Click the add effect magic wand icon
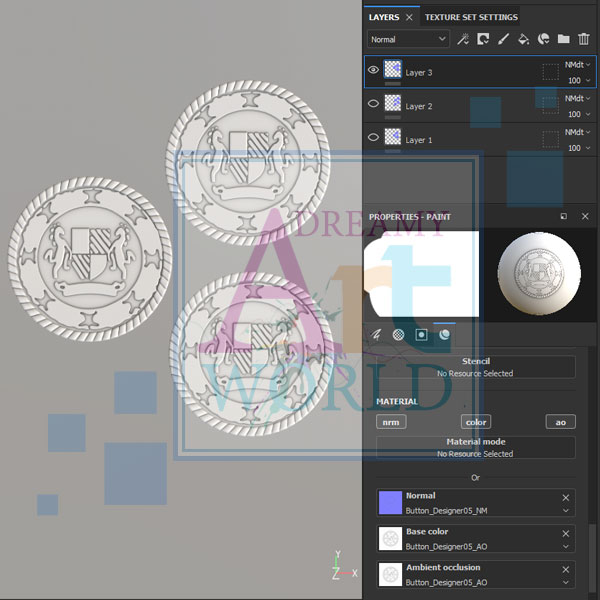The image size is (600, 600). [463, 39]
